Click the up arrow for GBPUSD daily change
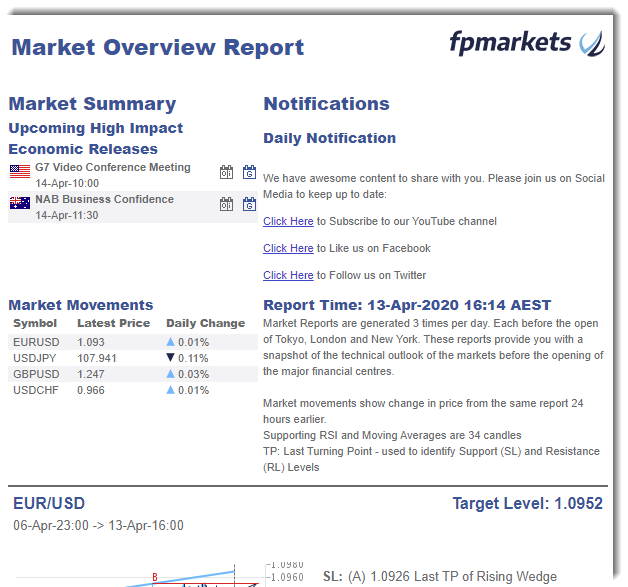This screenshot has height=587, width=628. pyautogui.click(x=170, y=374)
